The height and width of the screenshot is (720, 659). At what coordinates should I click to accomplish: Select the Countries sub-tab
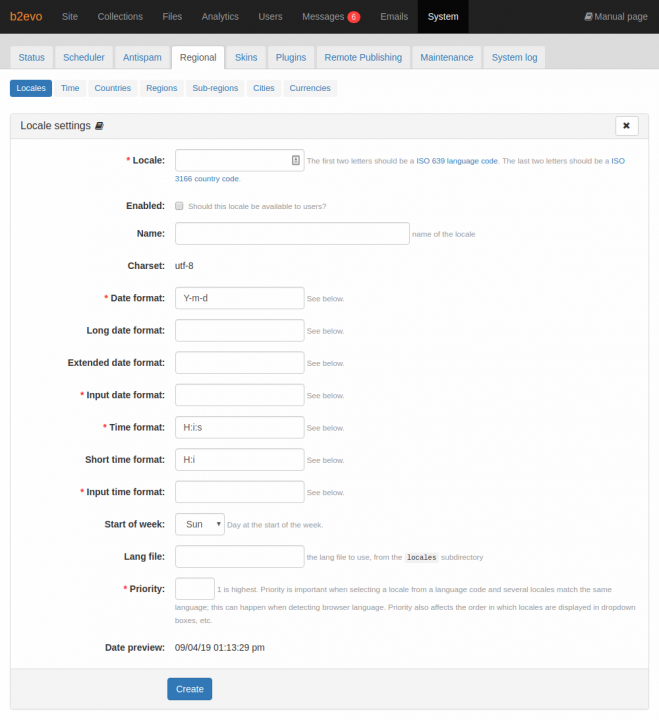pos(113,88)
